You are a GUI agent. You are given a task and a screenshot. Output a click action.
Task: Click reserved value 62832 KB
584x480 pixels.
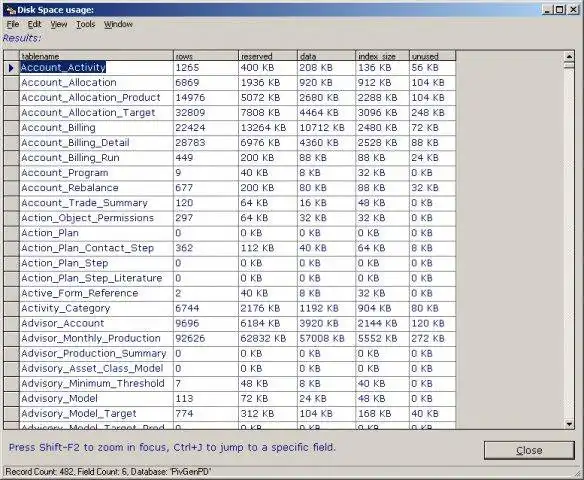tap(263, 338)
